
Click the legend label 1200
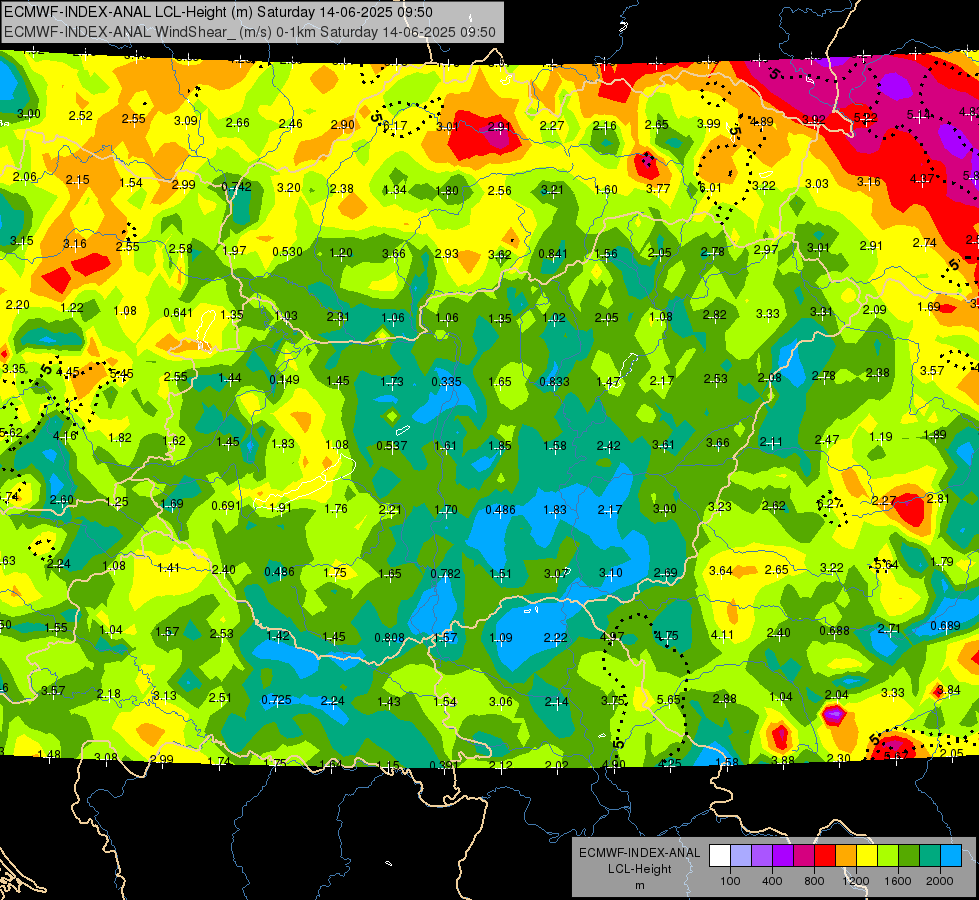pos(855,881)
